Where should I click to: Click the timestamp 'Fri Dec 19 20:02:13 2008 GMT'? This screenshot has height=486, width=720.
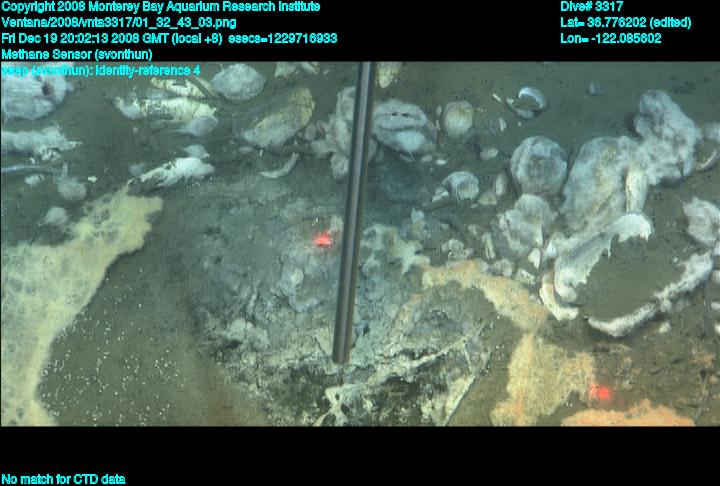(85, 38)
